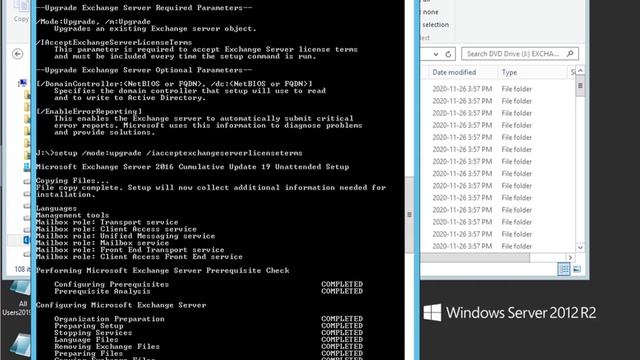The height and width of the screenshot is (360, 640).
Task: Click the horizontal scrollbar right arrow
Action: click(570, 258)
